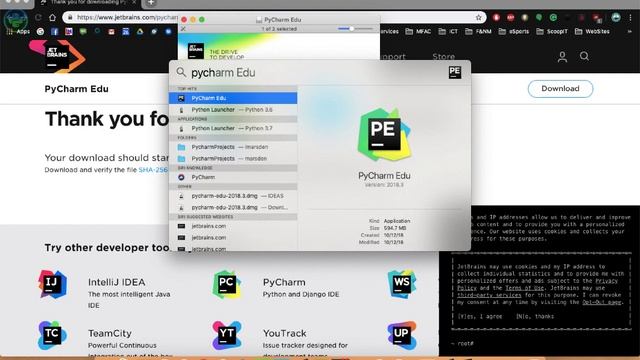The width and height of the screenshot is (640, 360).
Task: Click YouTrack YT icon
Action: (227, 335)
